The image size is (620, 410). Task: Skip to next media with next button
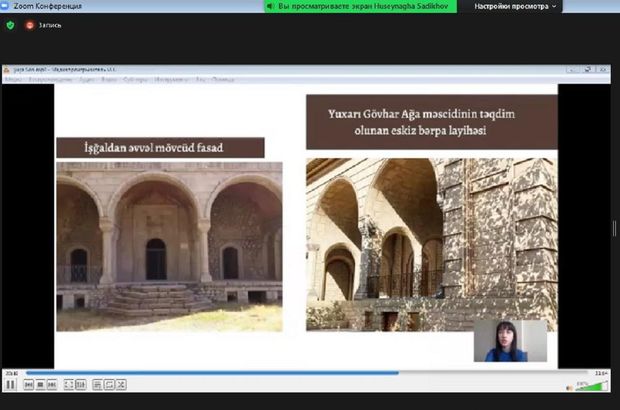coord(51,384)
